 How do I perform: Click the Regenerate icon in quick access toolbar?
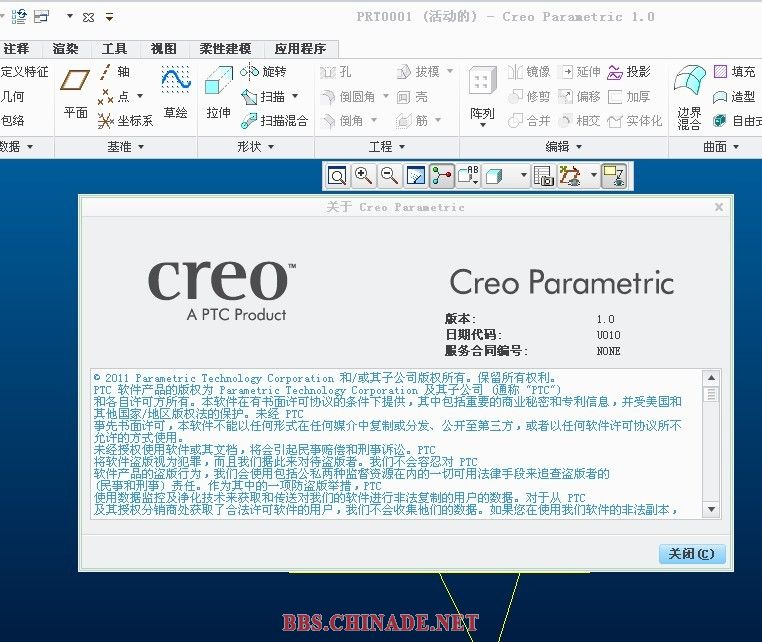[19, 17]
